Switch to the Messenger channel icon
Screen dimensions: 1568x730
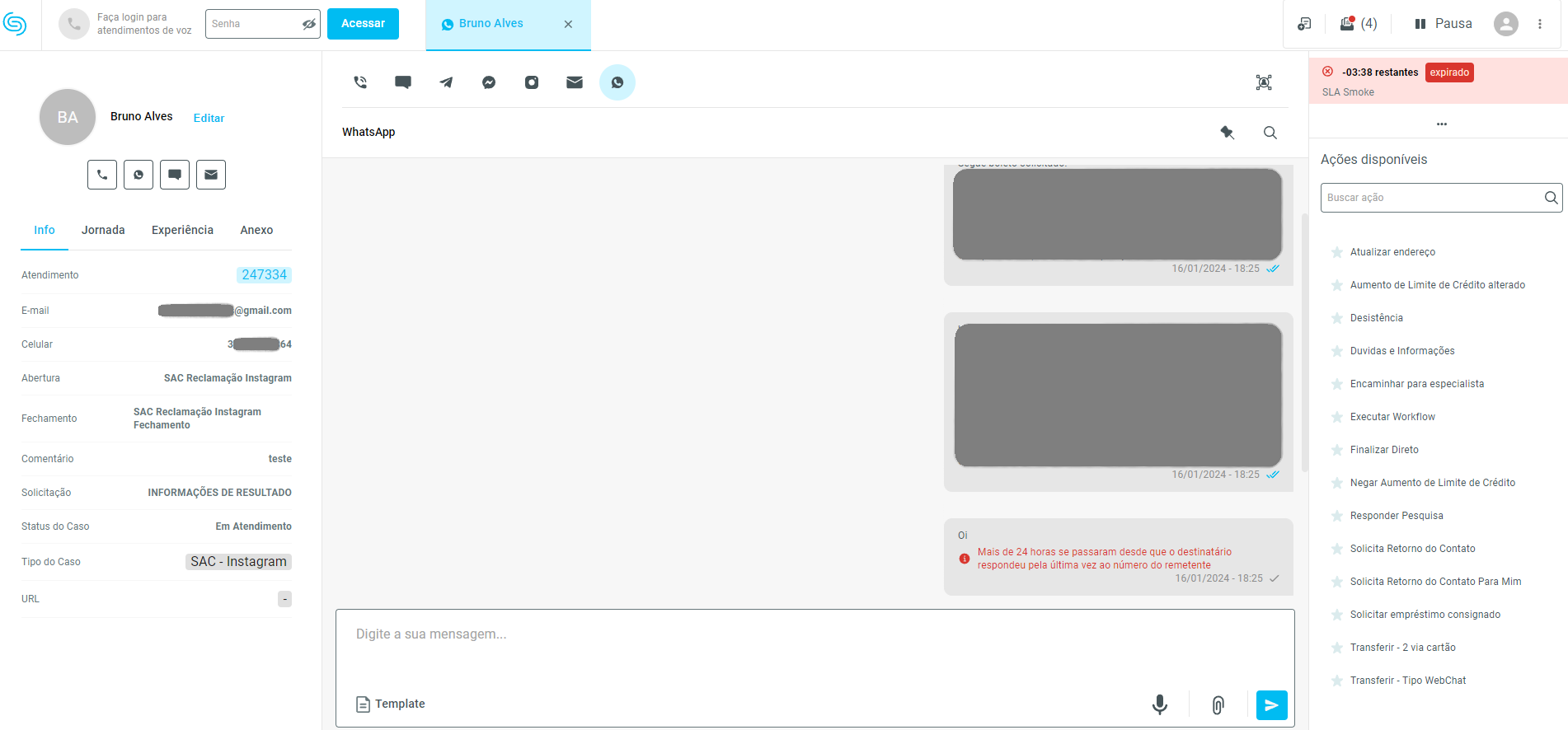(x=489, y=82)
